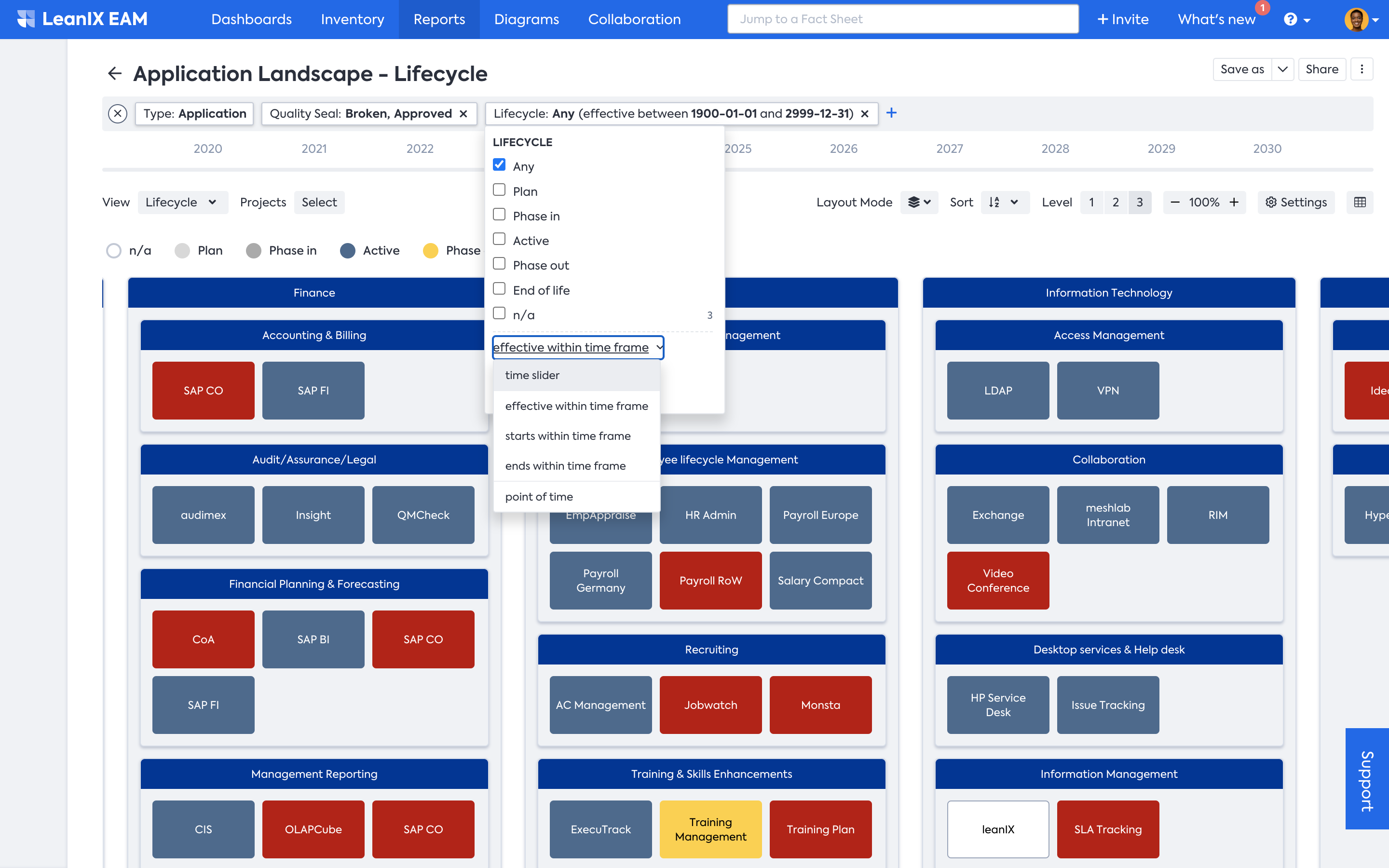Image resolution: width=1389 pixels, height=868 pixels.
Task: Check the Phase out checkbox
Action: tap(499, 263)
